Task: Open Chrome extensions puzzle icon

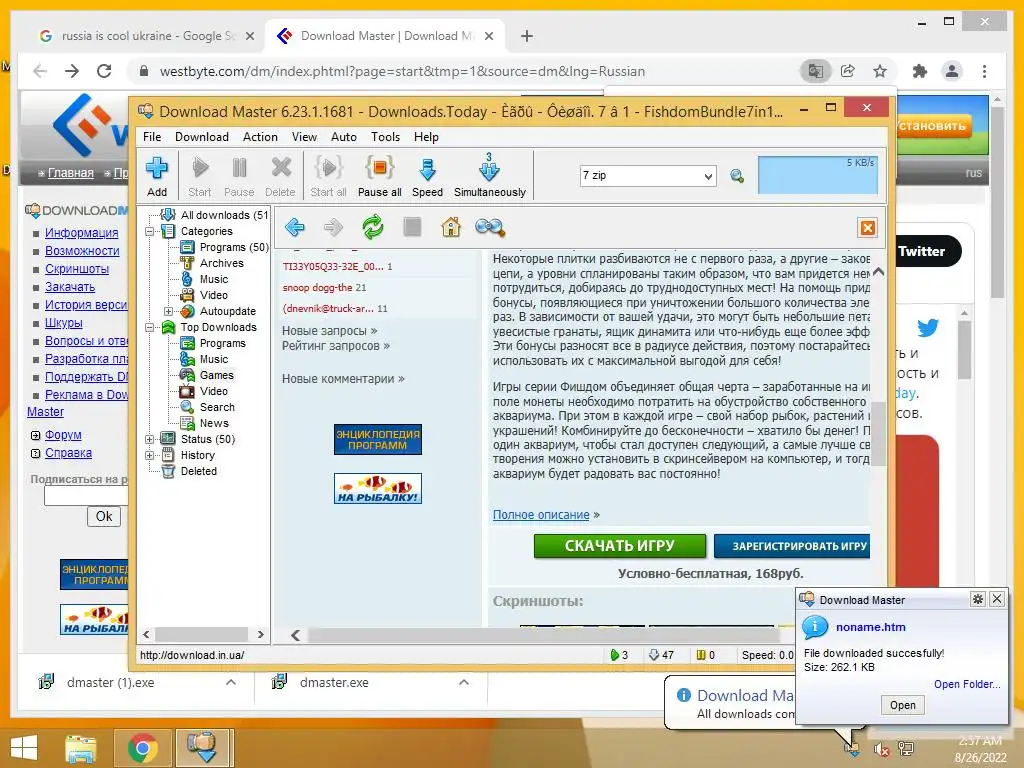Action: 920,71
